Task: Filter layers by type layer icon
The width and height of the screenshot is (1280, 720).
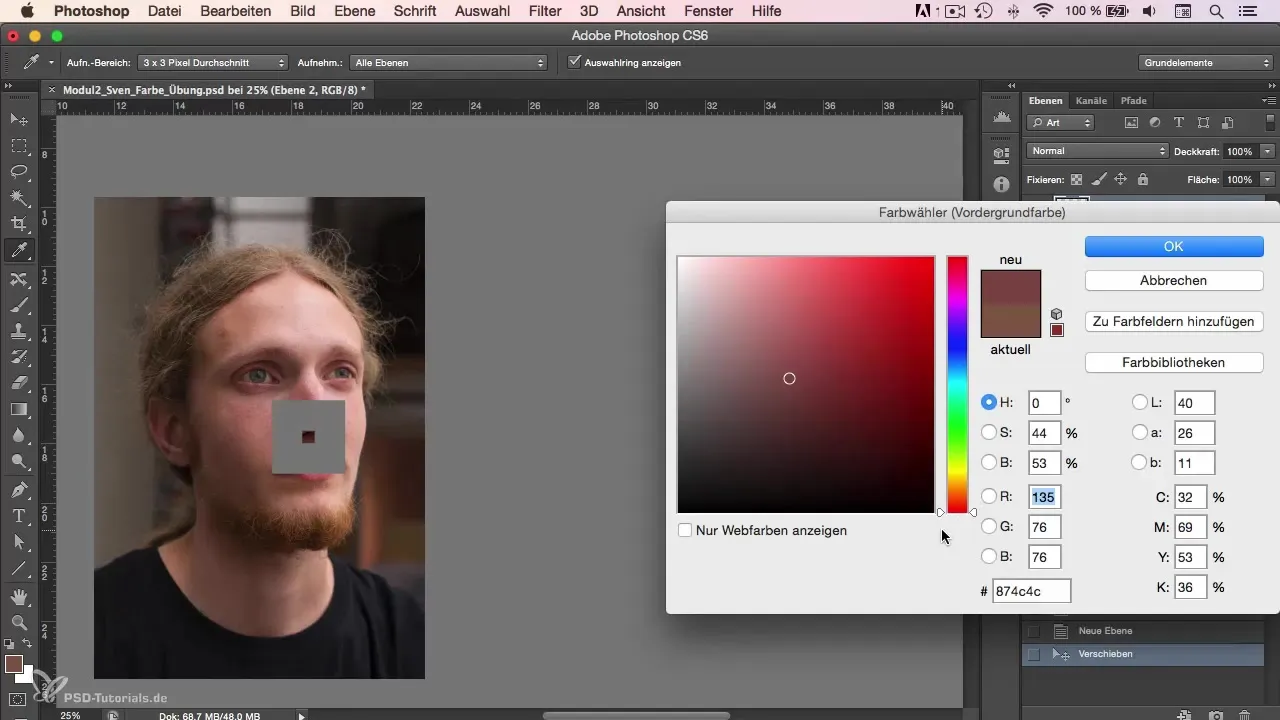Action: (1179, 123)
